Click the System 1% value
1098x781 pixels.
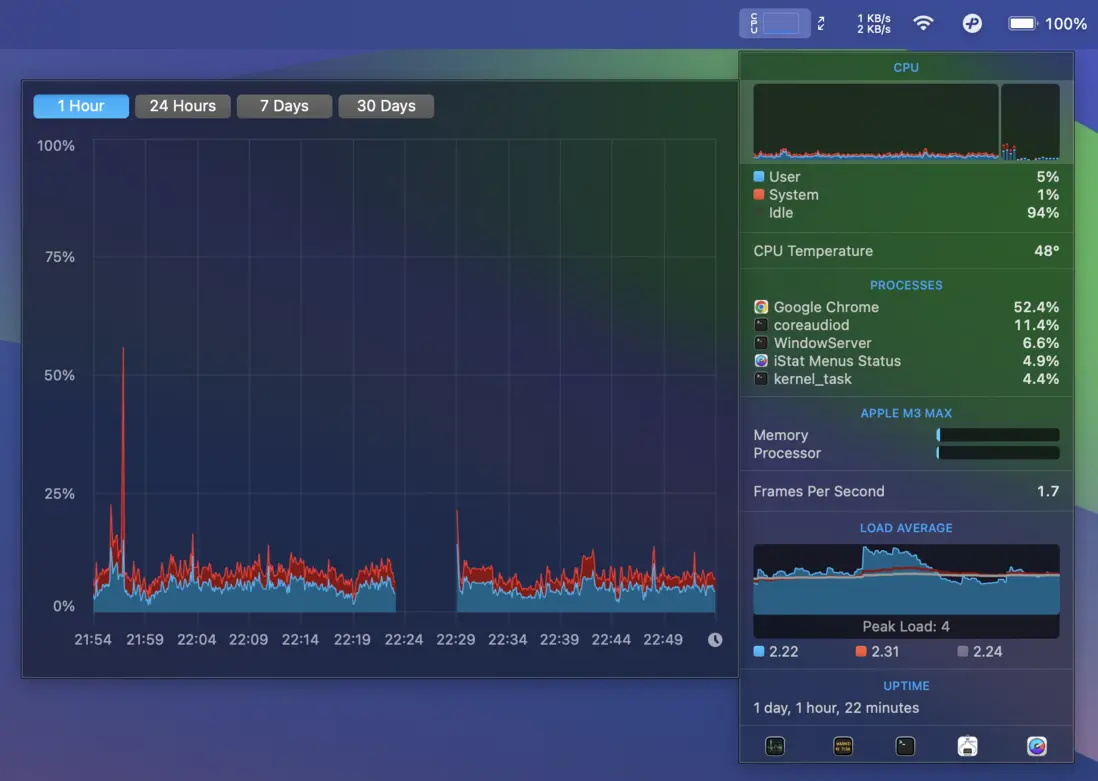click(1048, 195)
